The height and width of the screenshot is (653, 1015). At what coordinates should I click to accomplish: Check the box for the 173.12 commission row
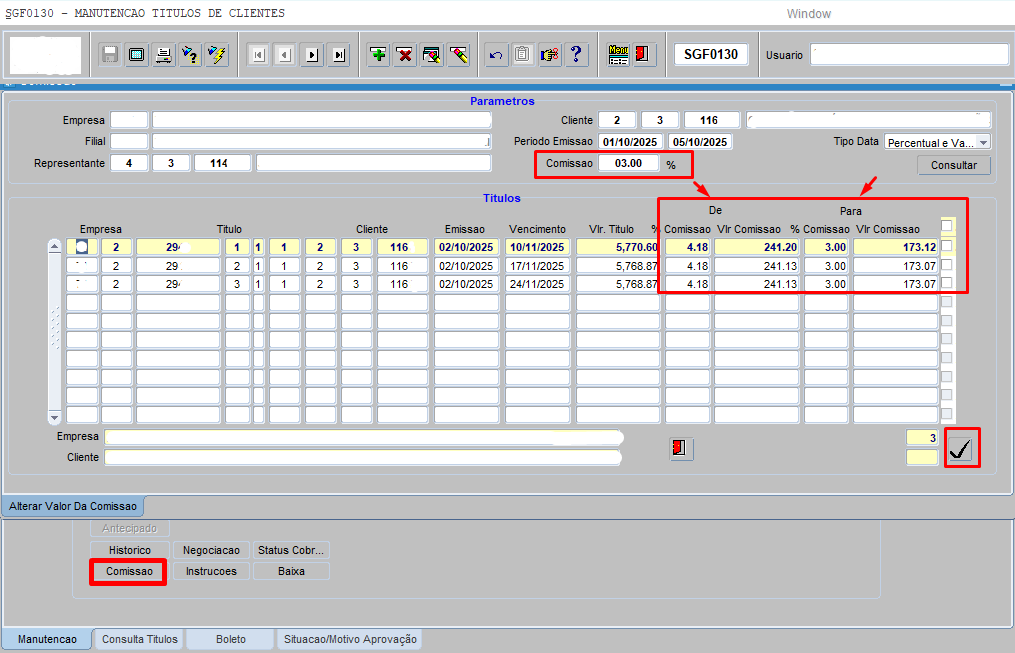pos(947,246)
